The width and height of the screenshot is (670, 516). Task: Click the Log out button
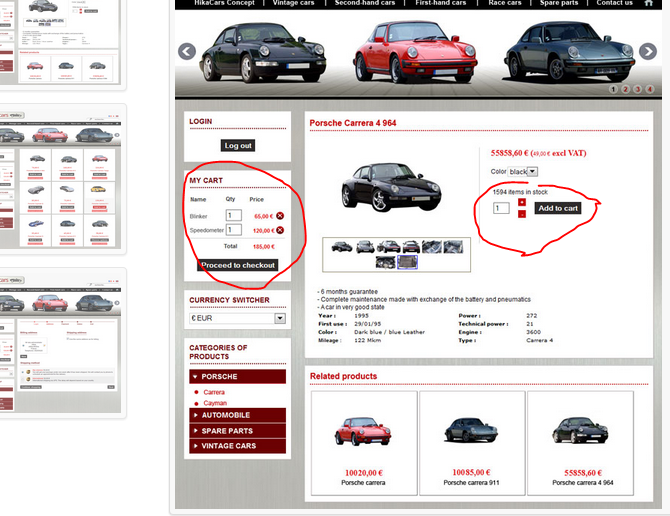coord(238,146)
